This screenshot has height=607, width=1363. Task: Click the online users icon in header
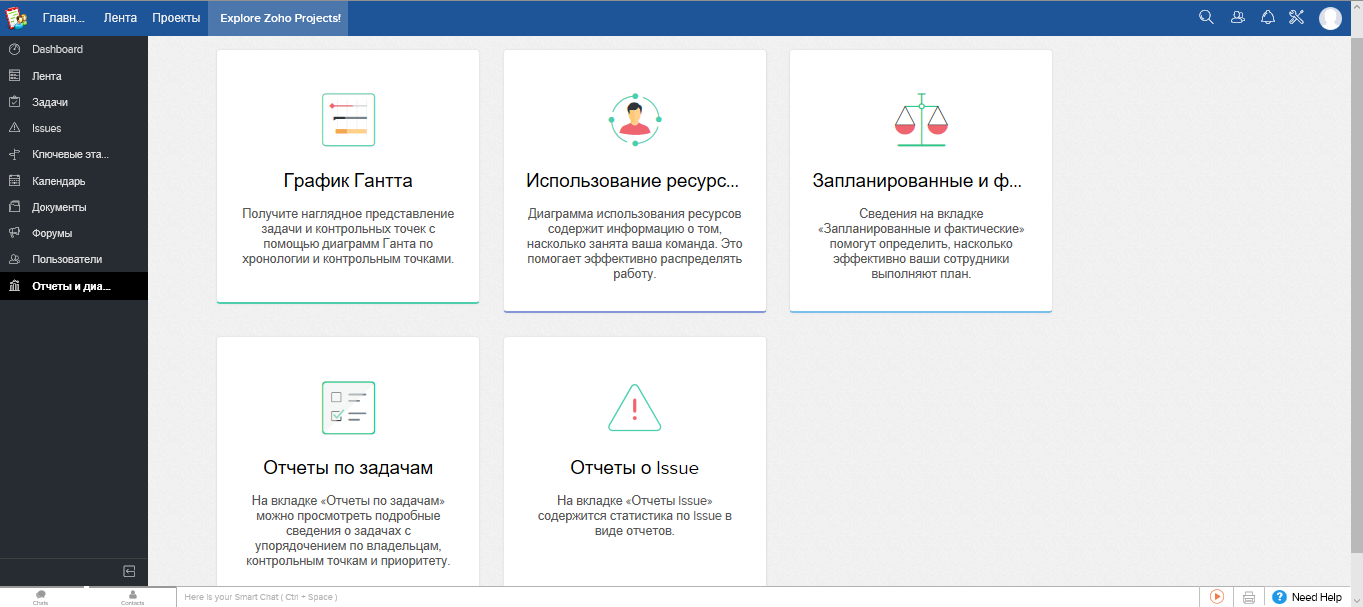coord(1236,17)
